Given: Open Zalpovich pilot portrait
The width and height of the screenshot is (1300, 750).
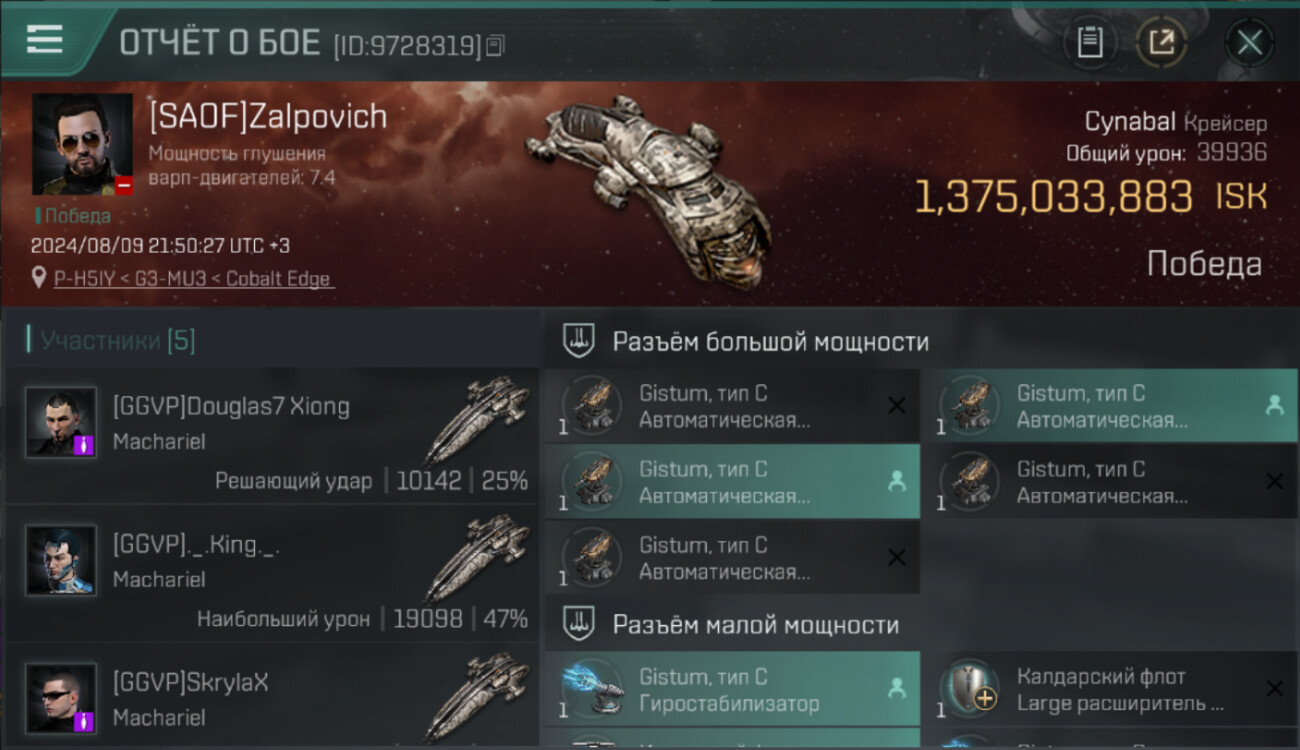Looking at the screenshot, I should click(82, 144).
